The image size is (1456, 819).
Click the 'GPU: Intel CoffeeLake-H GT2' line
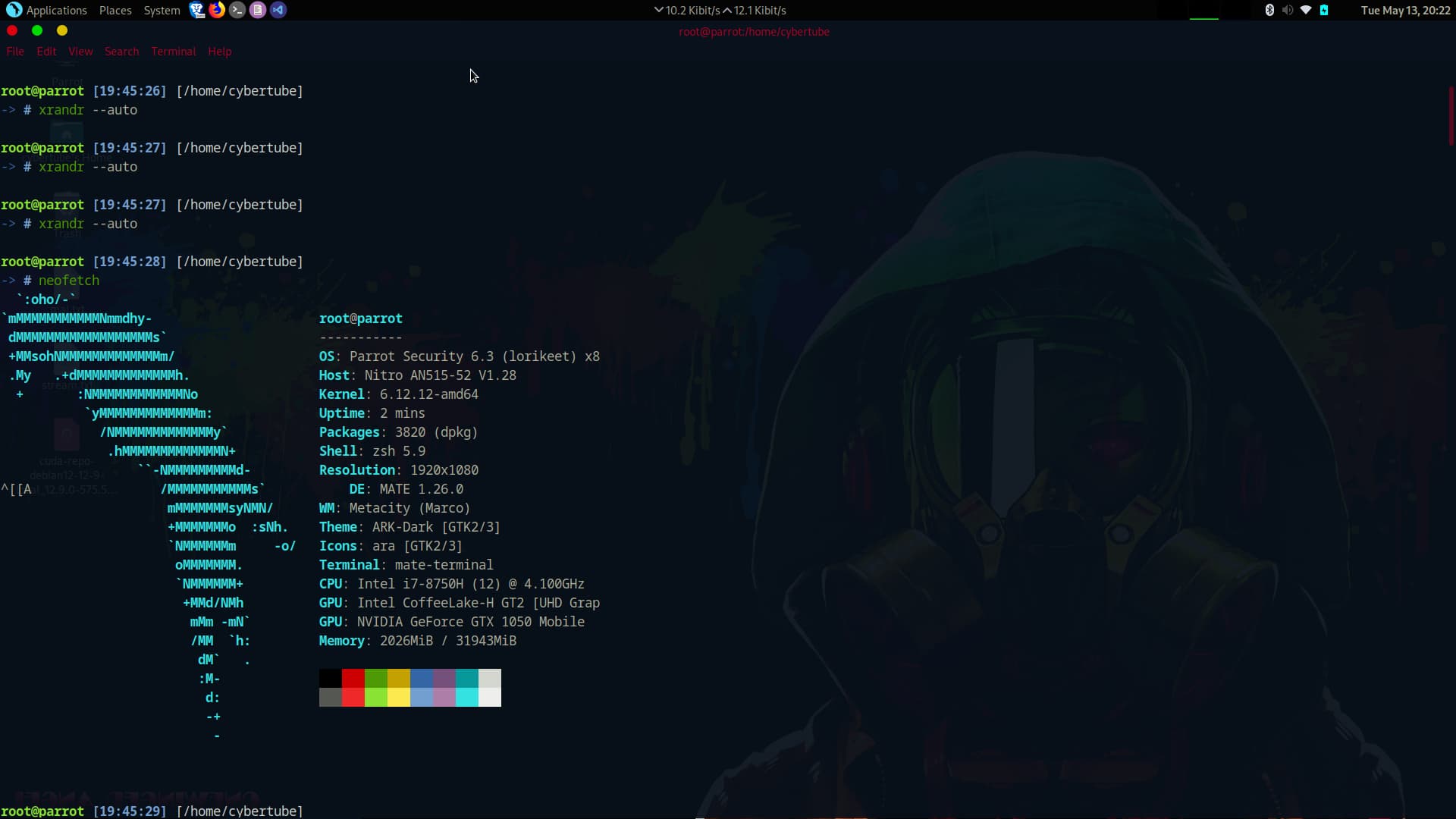[x=459, y=603]
